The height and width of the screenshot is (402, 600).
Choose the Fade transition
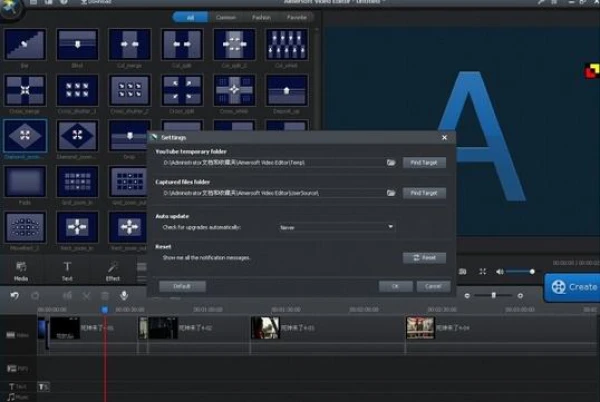[25, 181]
